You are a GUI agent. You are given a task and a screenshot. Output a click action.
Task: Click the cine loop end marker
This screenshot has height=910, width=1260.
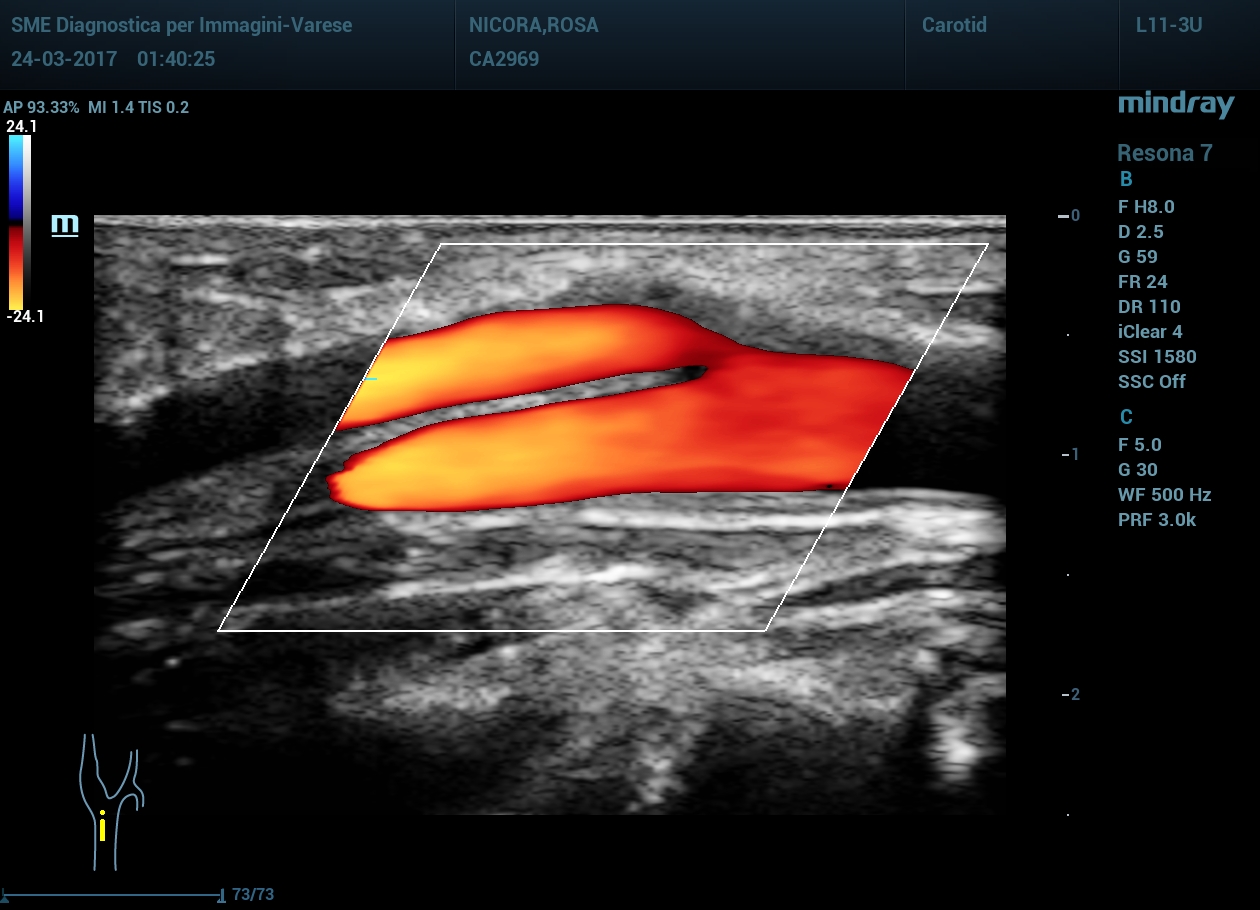tap(220, 894)
